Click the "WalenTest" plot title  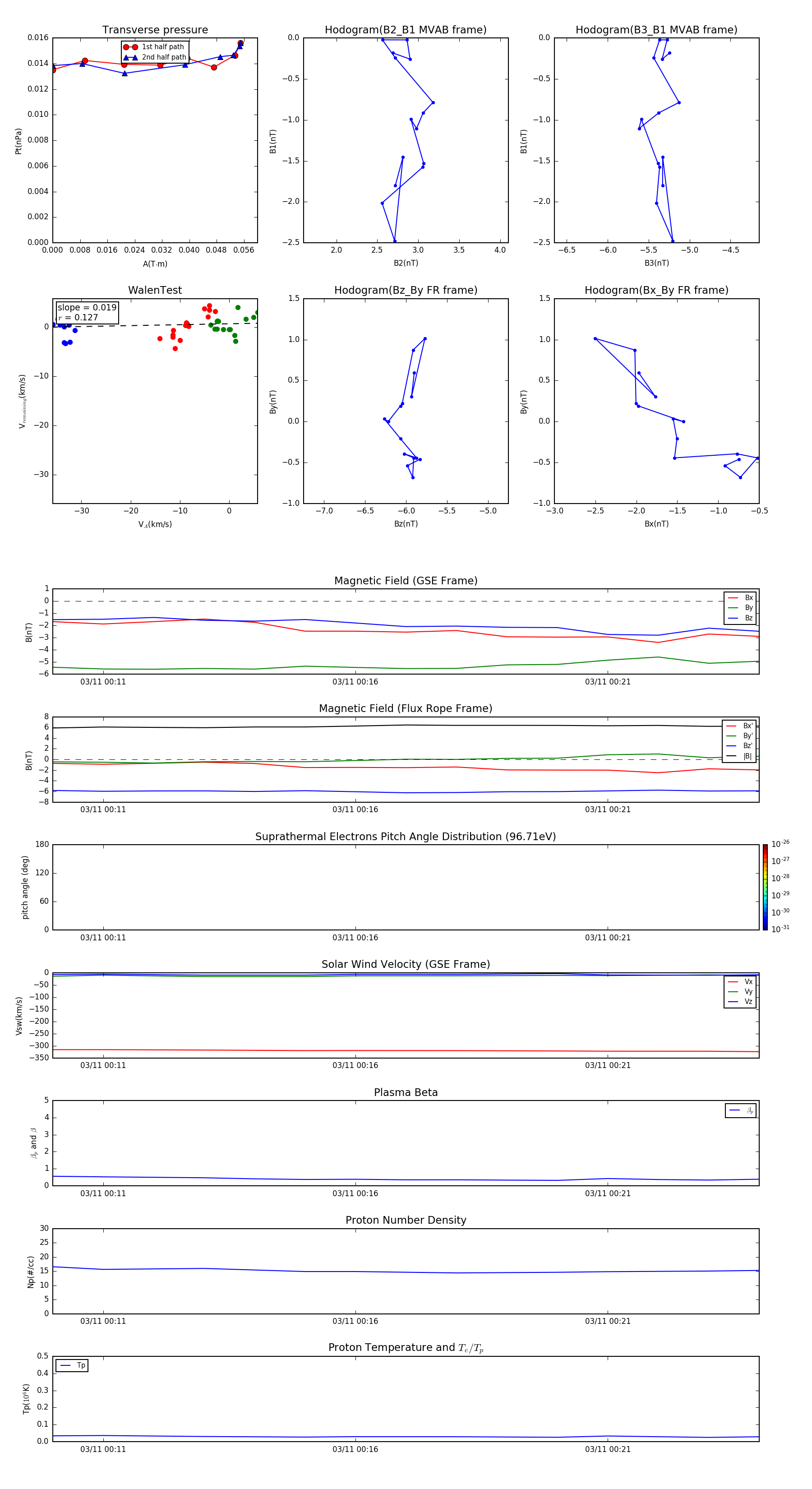click(155, 290)
